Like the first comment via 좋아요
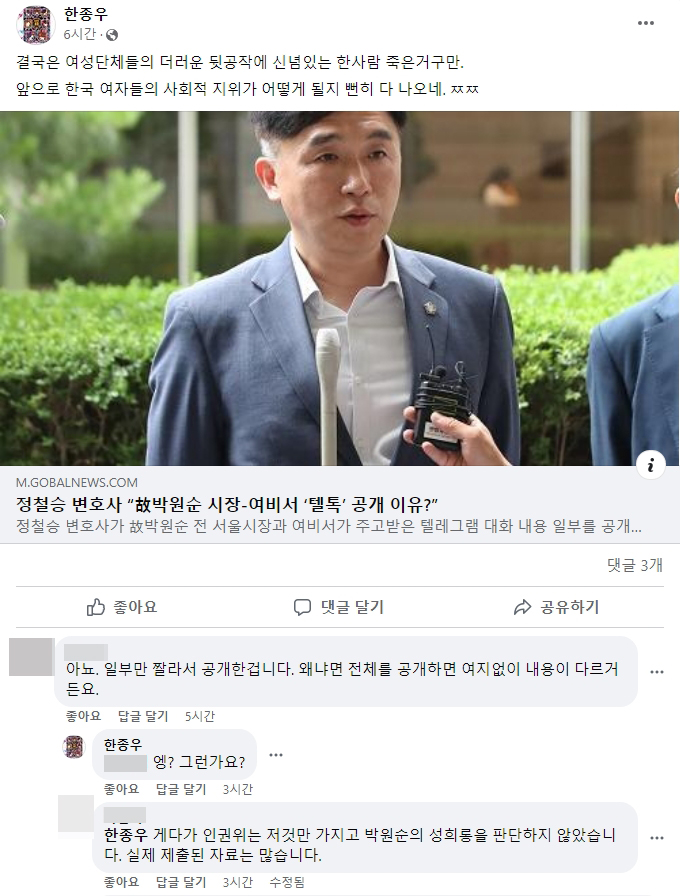Viewport: 680px width, 896px height. [83, 716]
